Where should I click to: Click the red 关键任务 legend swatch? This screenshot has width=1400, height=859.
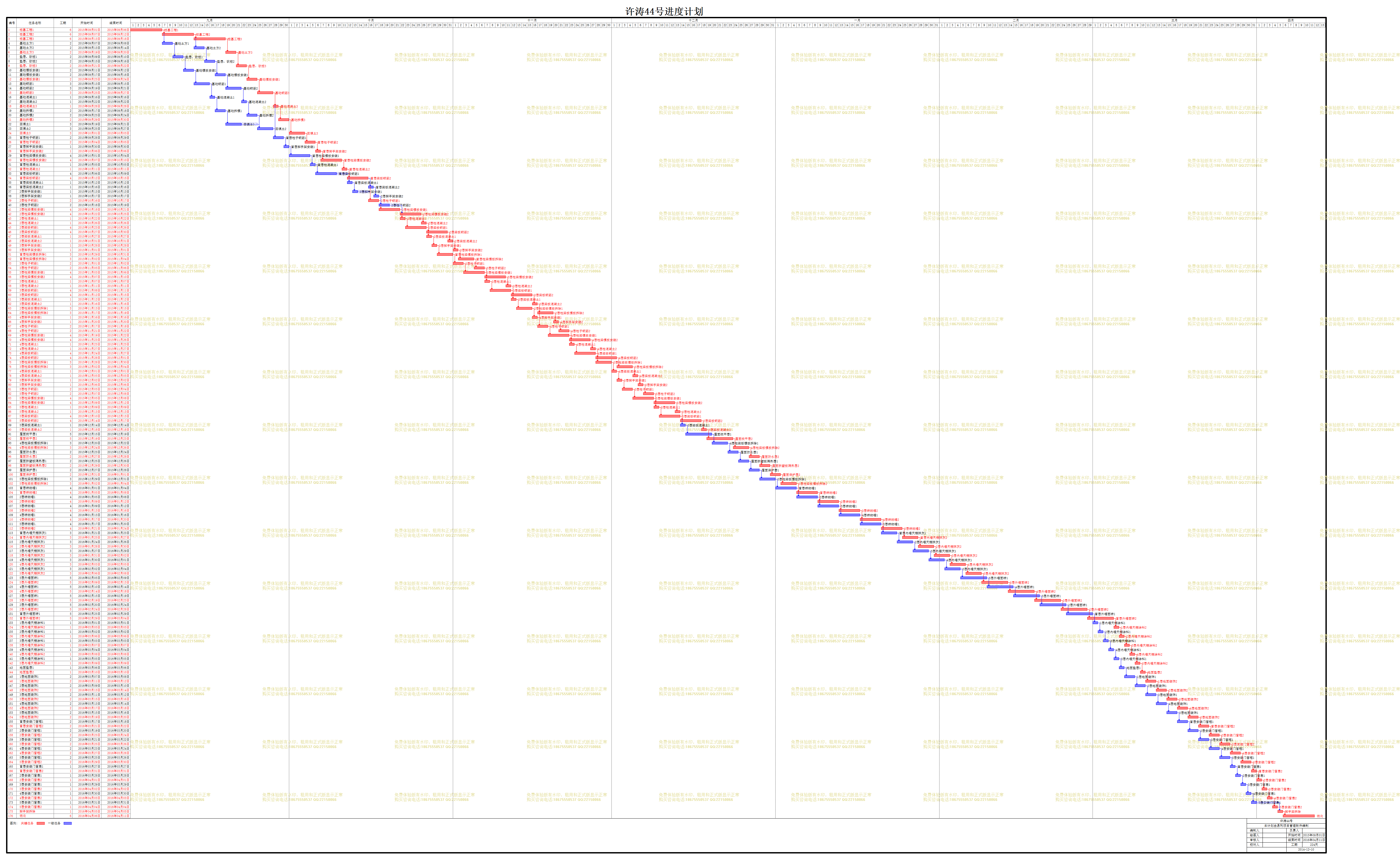point(41,823)
